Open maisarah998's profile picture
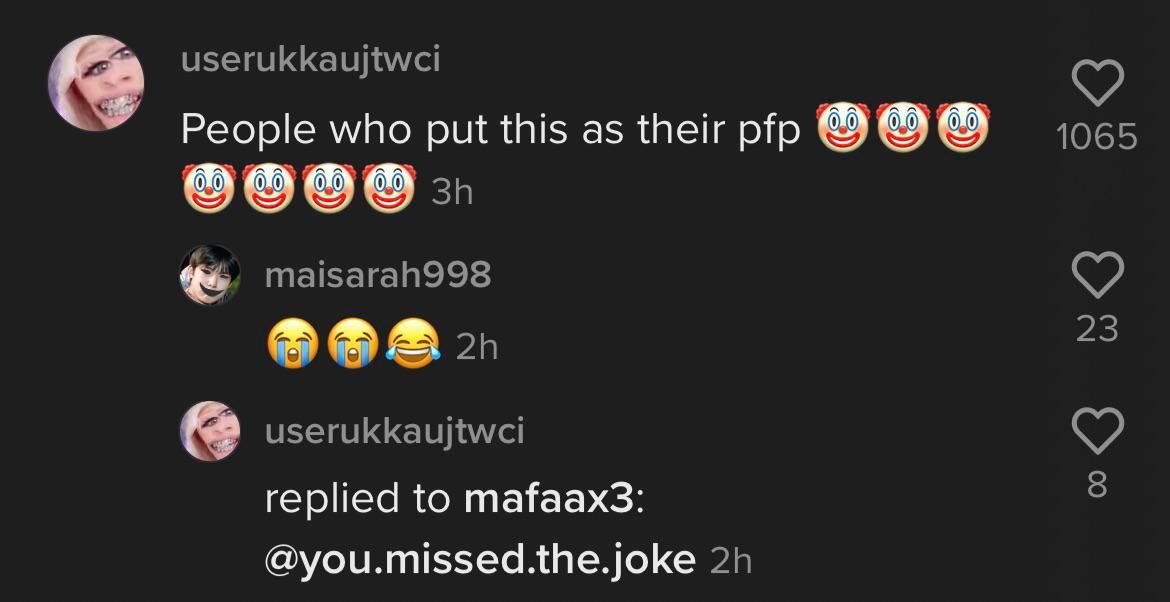This screenshot has height=602, width=1170. coord(210,274)
